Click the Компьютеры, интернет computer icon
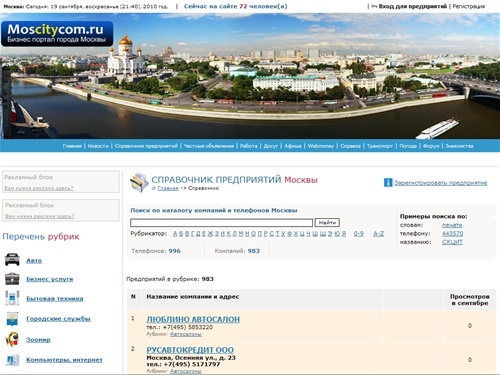This screenshot has width=500, height=375. point(12,360)
